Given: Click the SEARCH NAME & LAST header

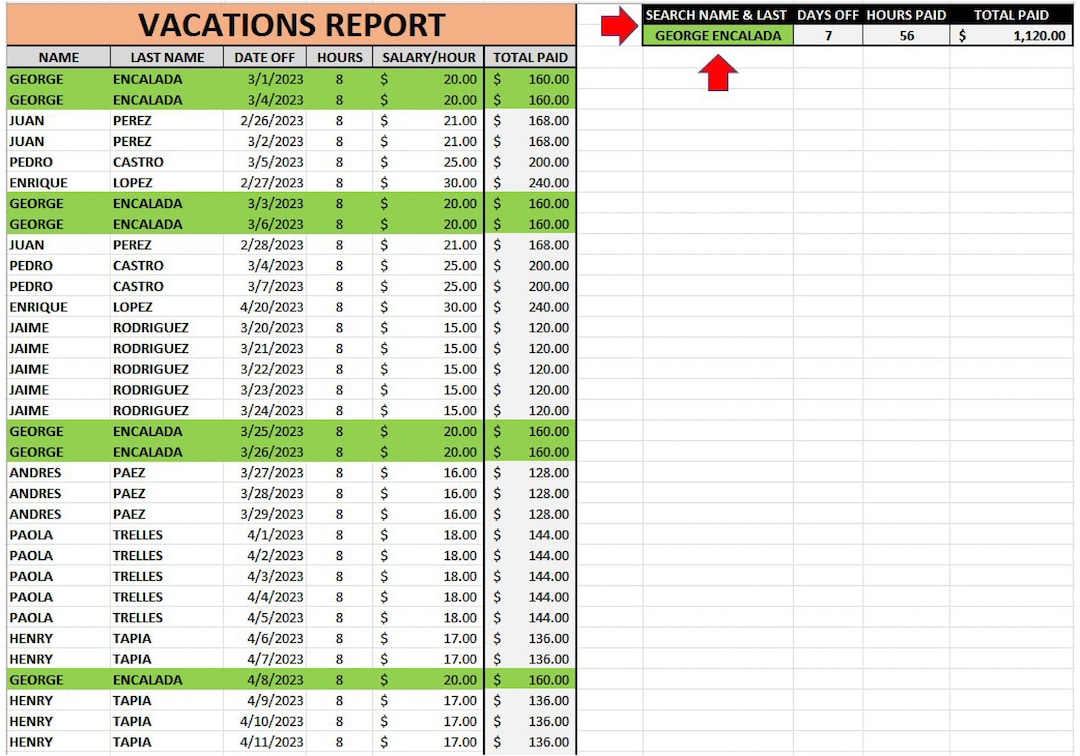Looking at the screenshot, I should 718,14.
